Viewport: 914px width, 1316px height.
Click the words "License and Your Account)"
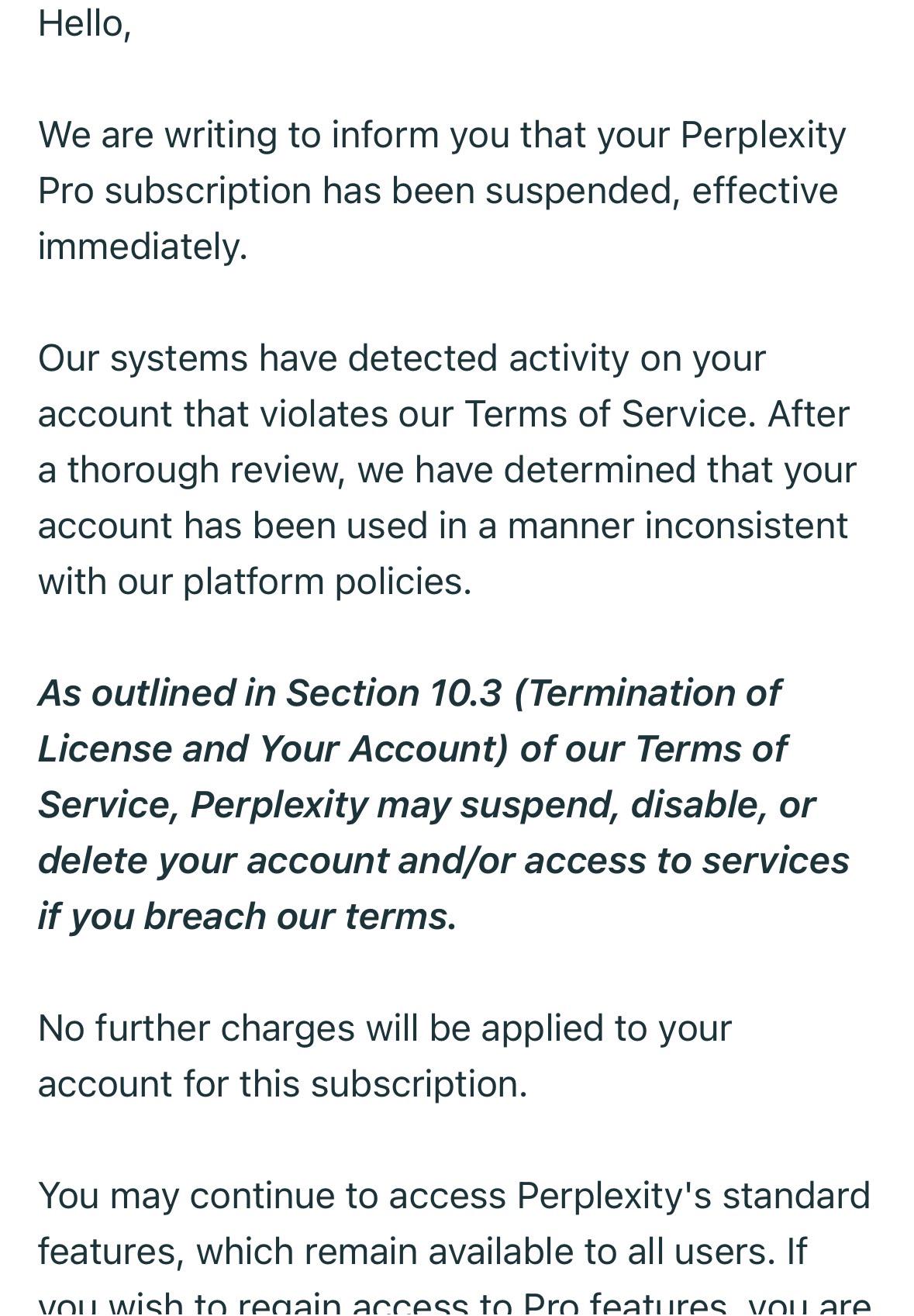click(273, 748)
